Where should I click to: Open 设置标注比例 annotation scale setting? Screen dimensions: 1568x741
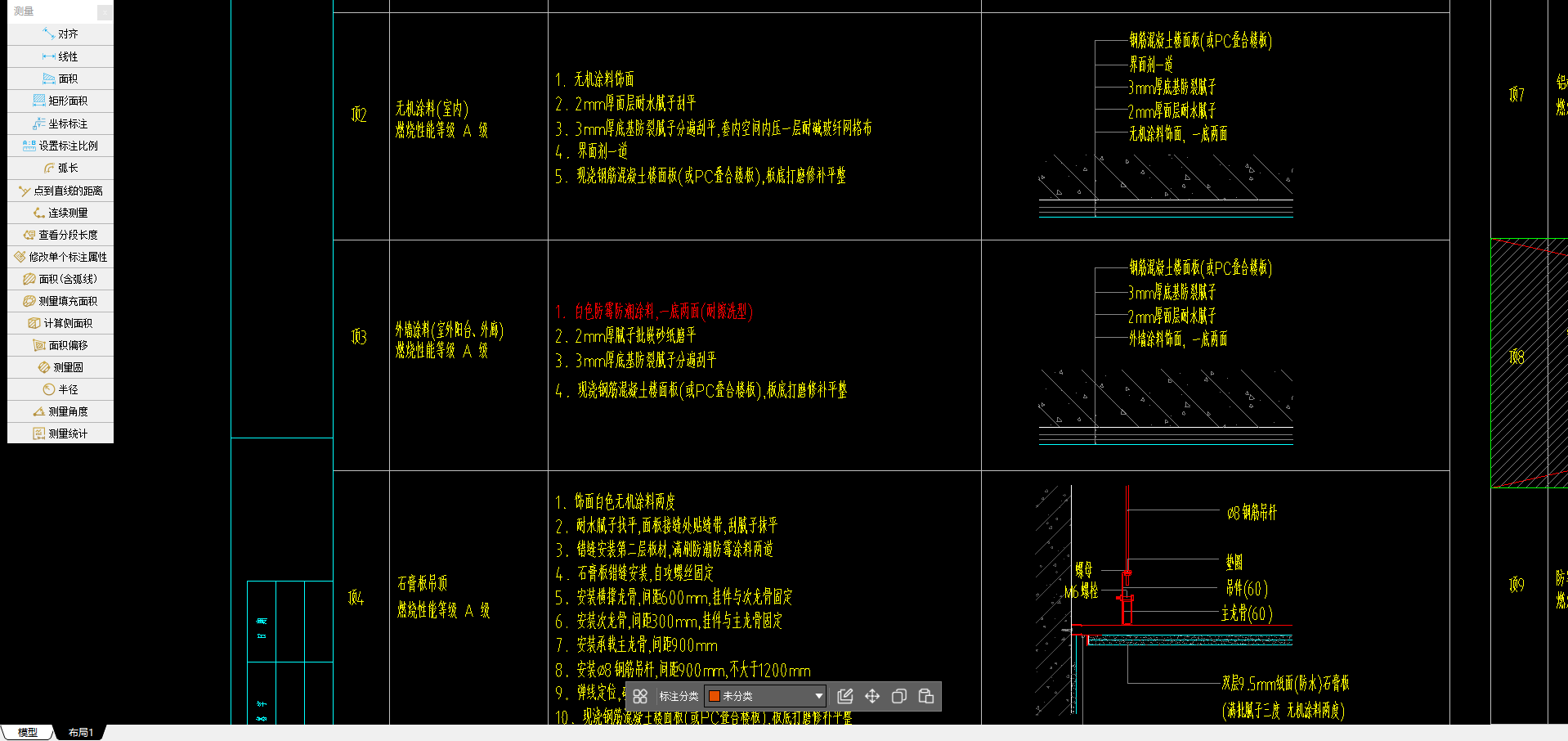click(x=60, y=146)
